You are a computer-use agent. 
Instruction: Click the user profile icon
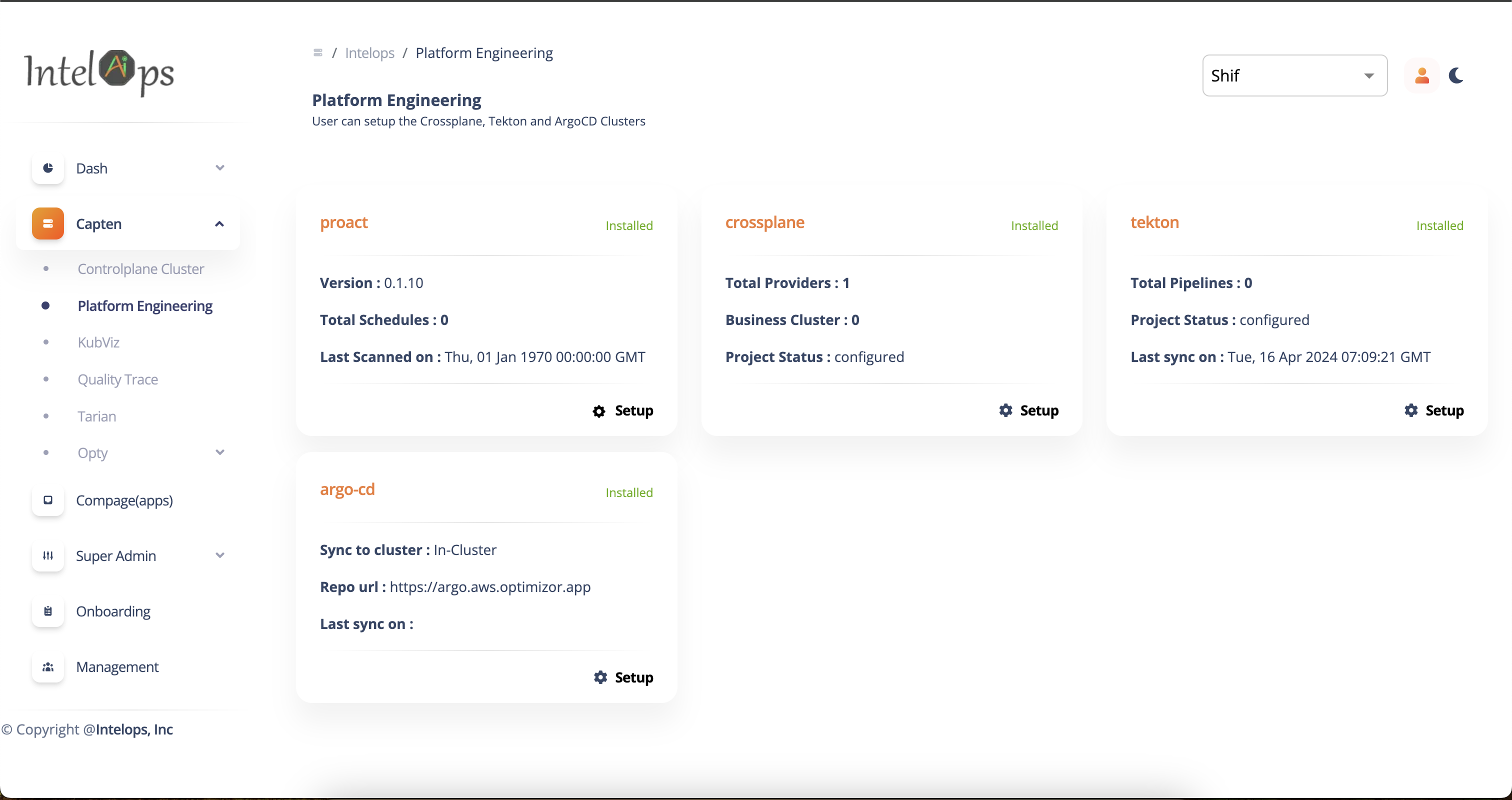1421,76
